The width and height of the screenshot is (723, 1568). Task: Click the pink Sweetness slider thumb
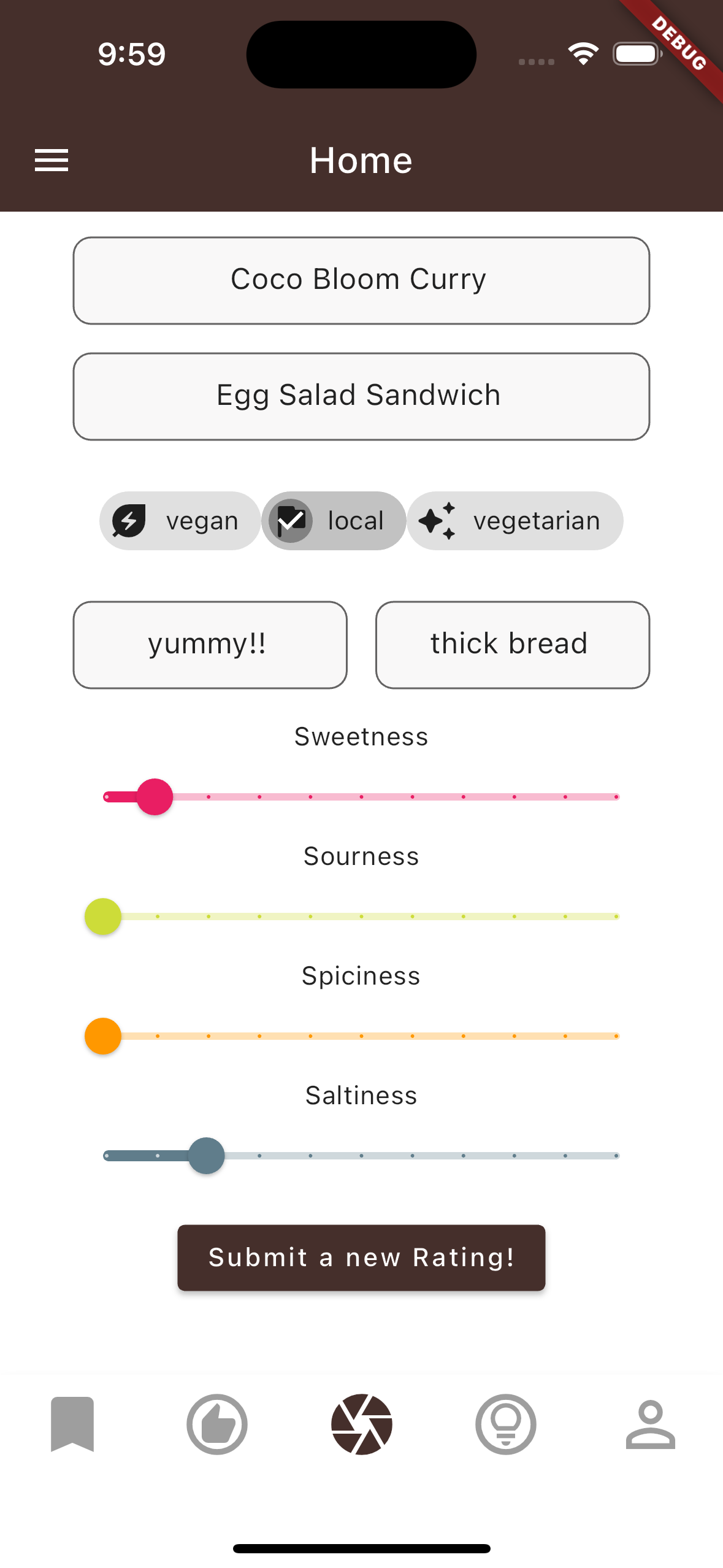155,797
